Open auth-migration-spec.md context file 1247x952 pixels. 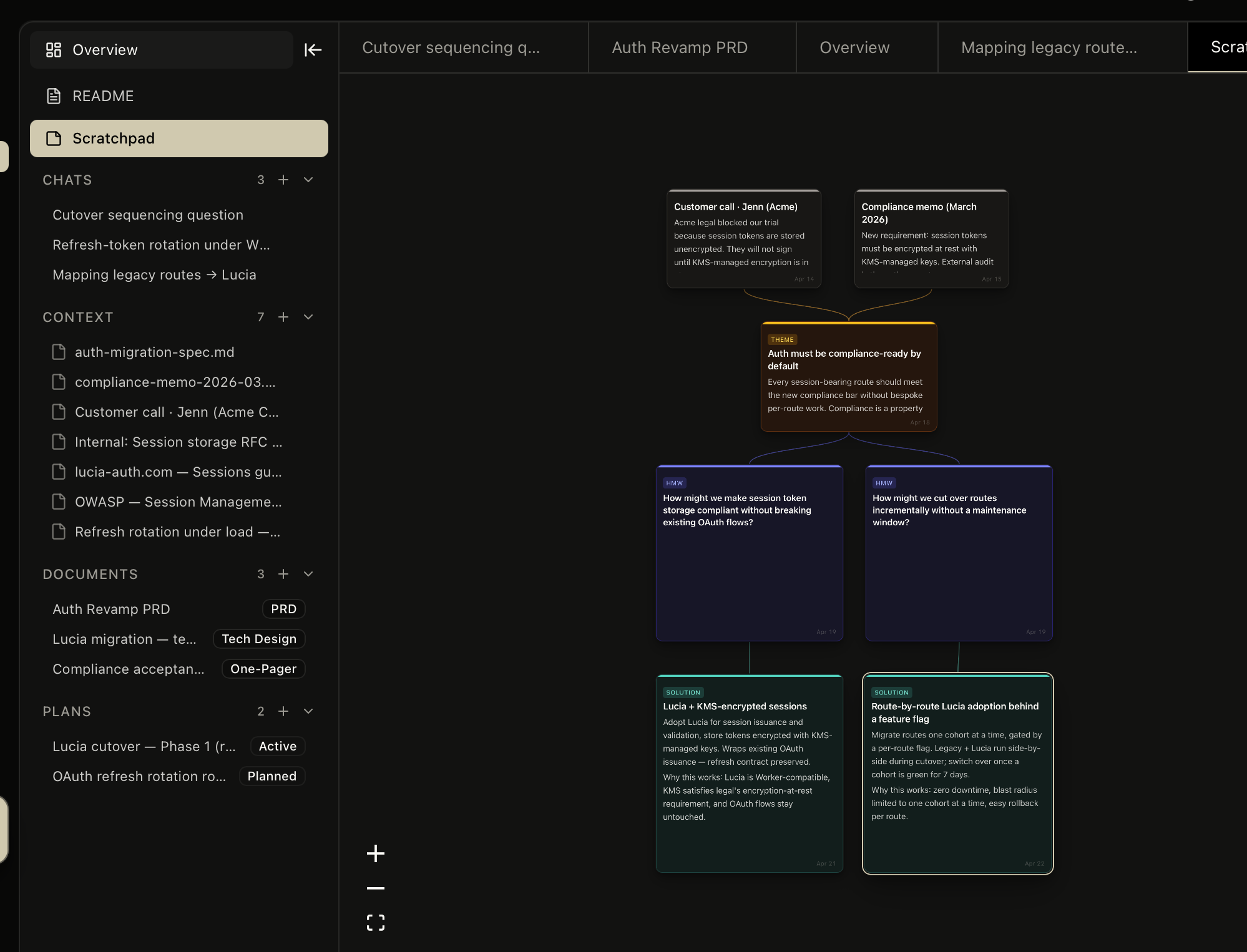154,352
